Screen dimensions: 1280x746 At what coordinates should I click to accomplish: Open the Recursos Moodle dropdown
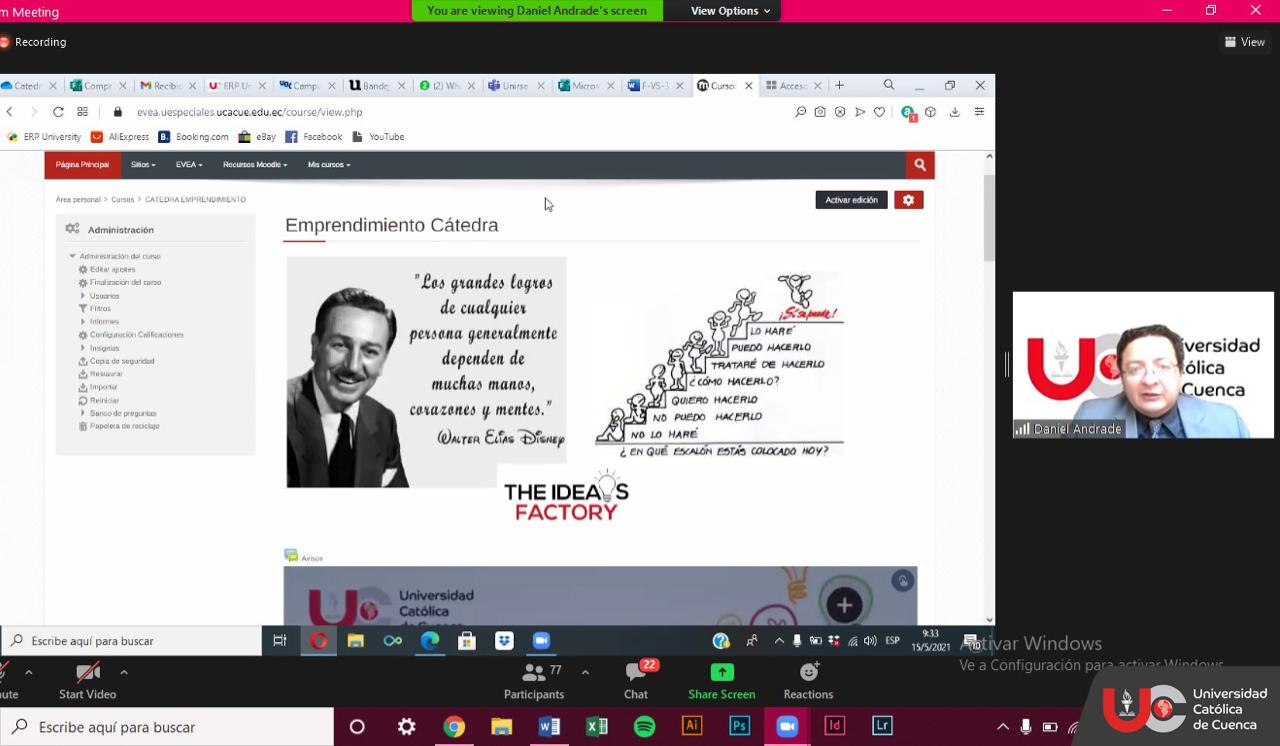coord(255,165)
